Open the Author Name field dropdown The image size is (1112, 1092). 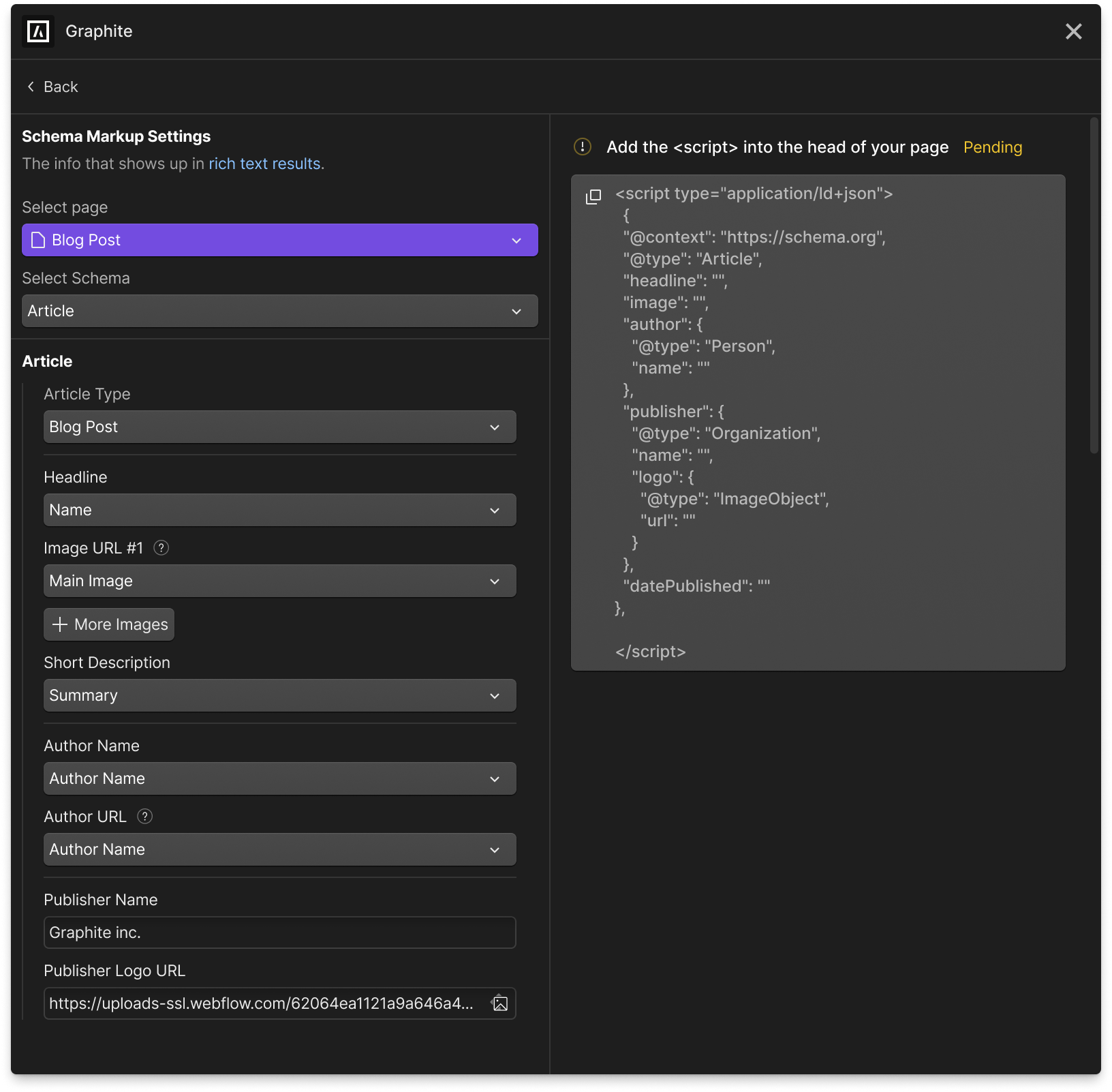pyautogui.click(x=280, y=778)
